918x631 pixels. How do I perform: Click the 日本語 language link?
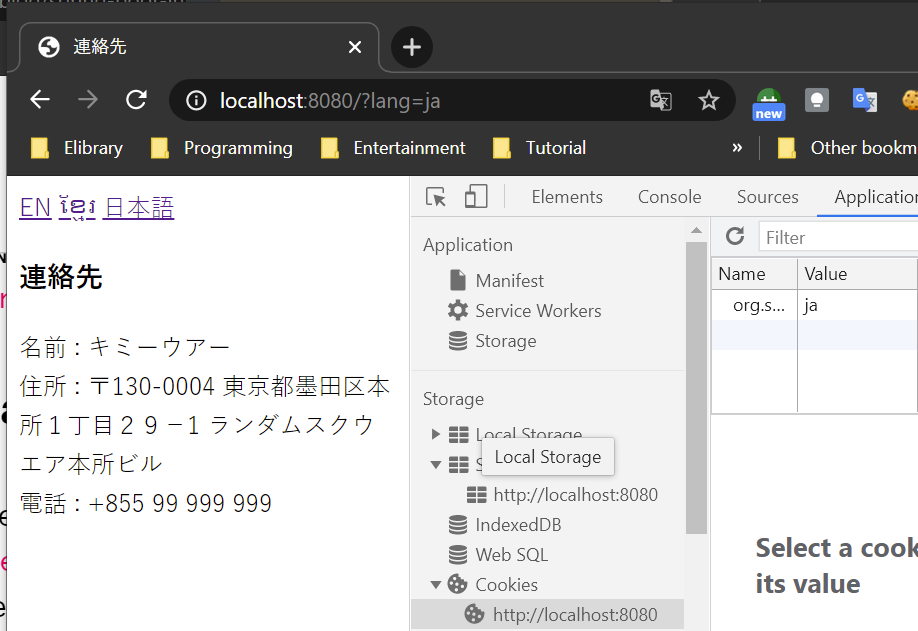(x=139, y=207)
